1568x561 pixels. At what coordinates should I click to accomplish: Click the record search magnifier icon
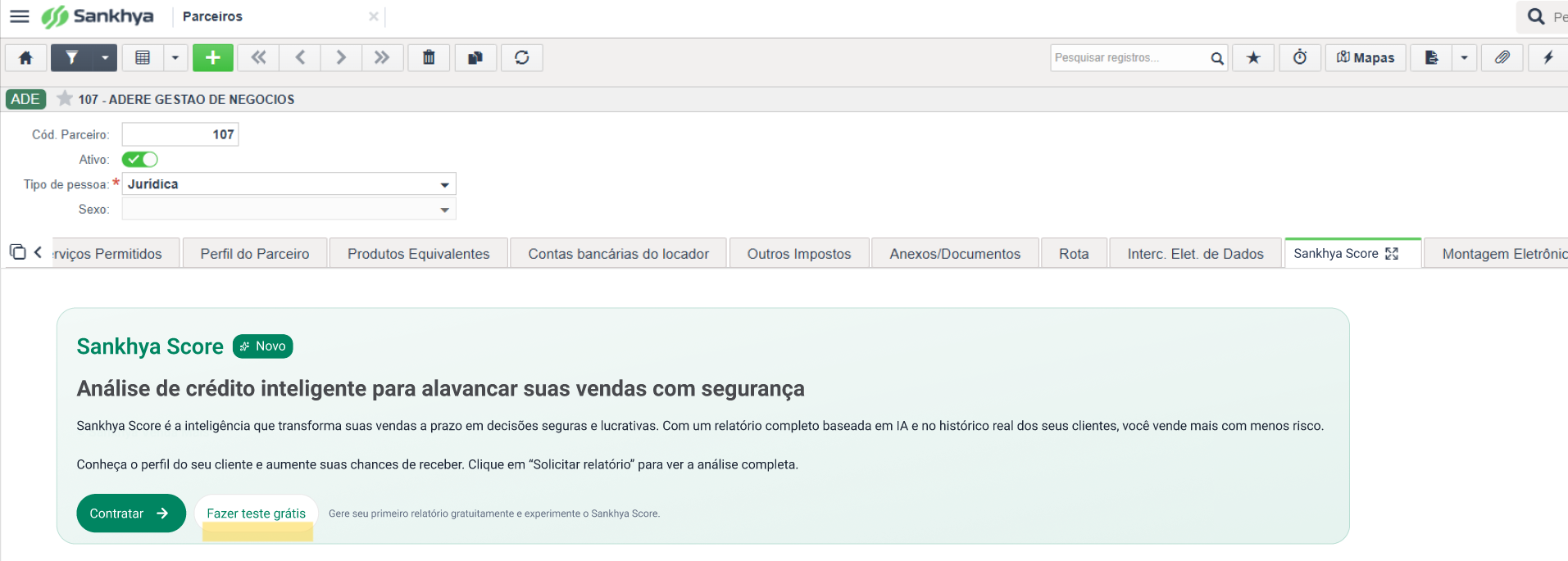pyautogui.click(x=1217, y=58)
